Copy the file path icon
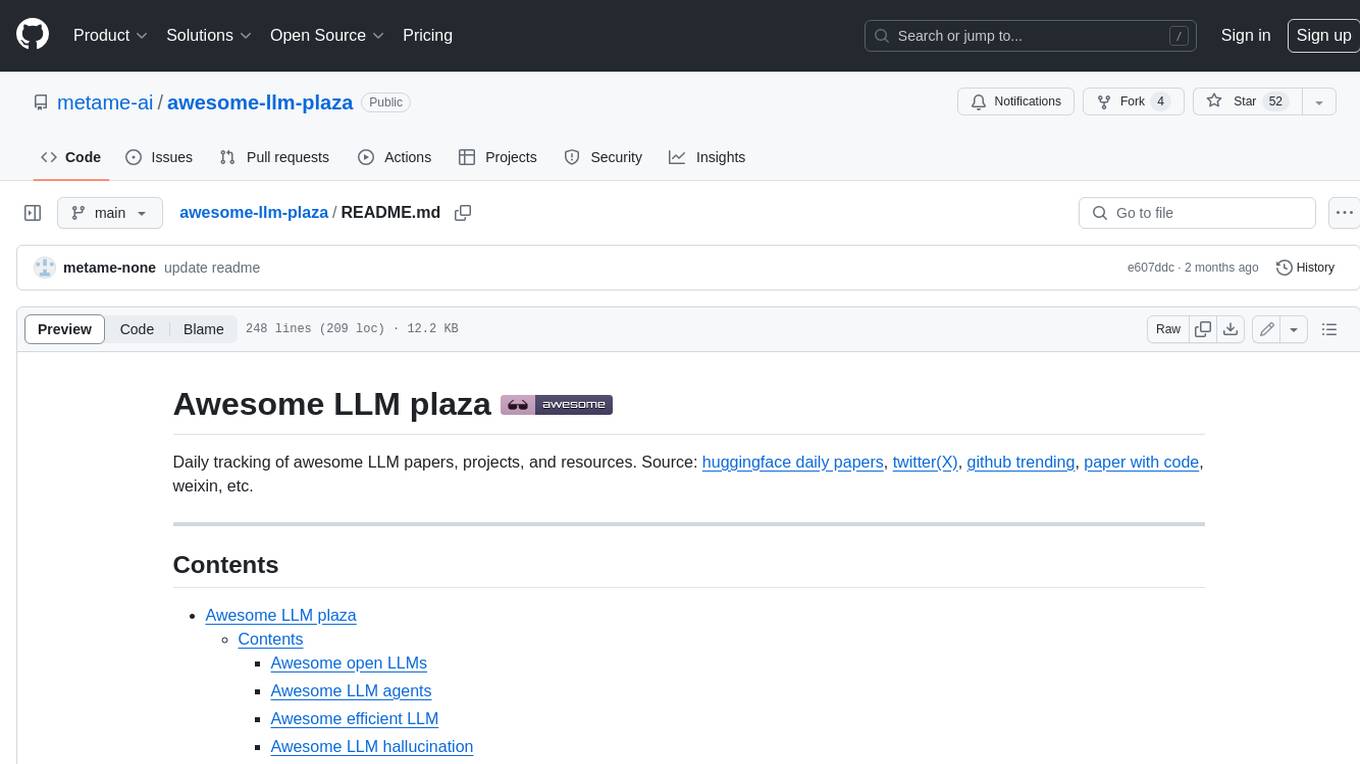Screen dimensions: 1360x764 click(463, 213)
